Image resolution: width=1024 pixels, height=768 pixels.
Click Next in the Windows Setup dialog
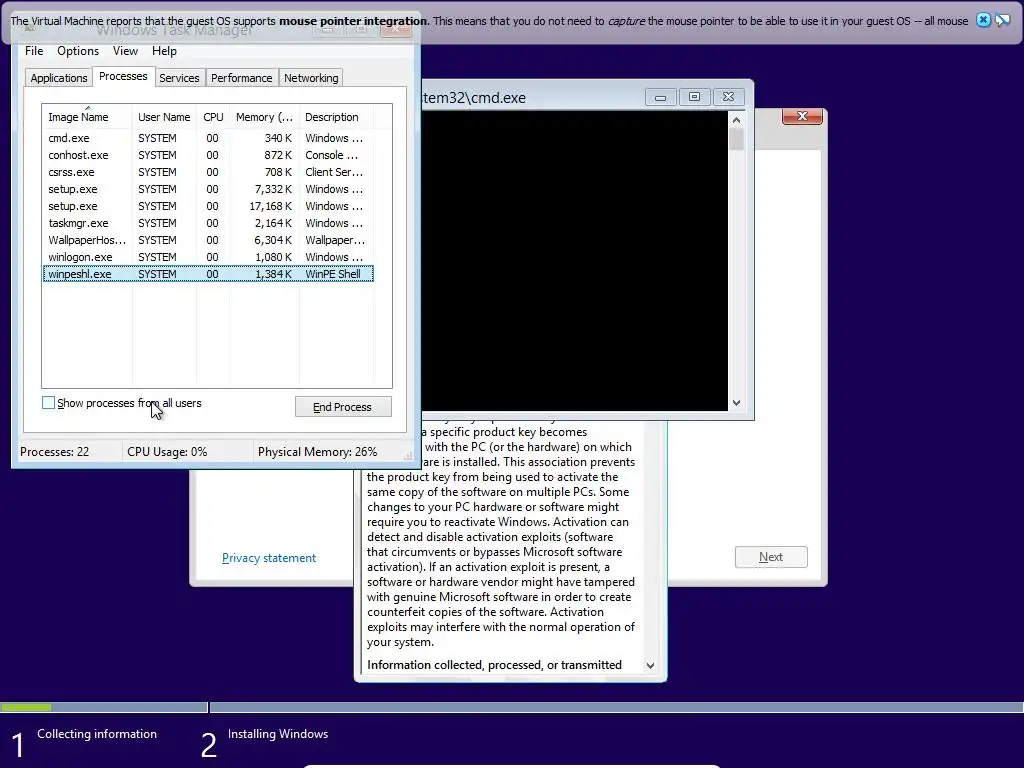771,557
